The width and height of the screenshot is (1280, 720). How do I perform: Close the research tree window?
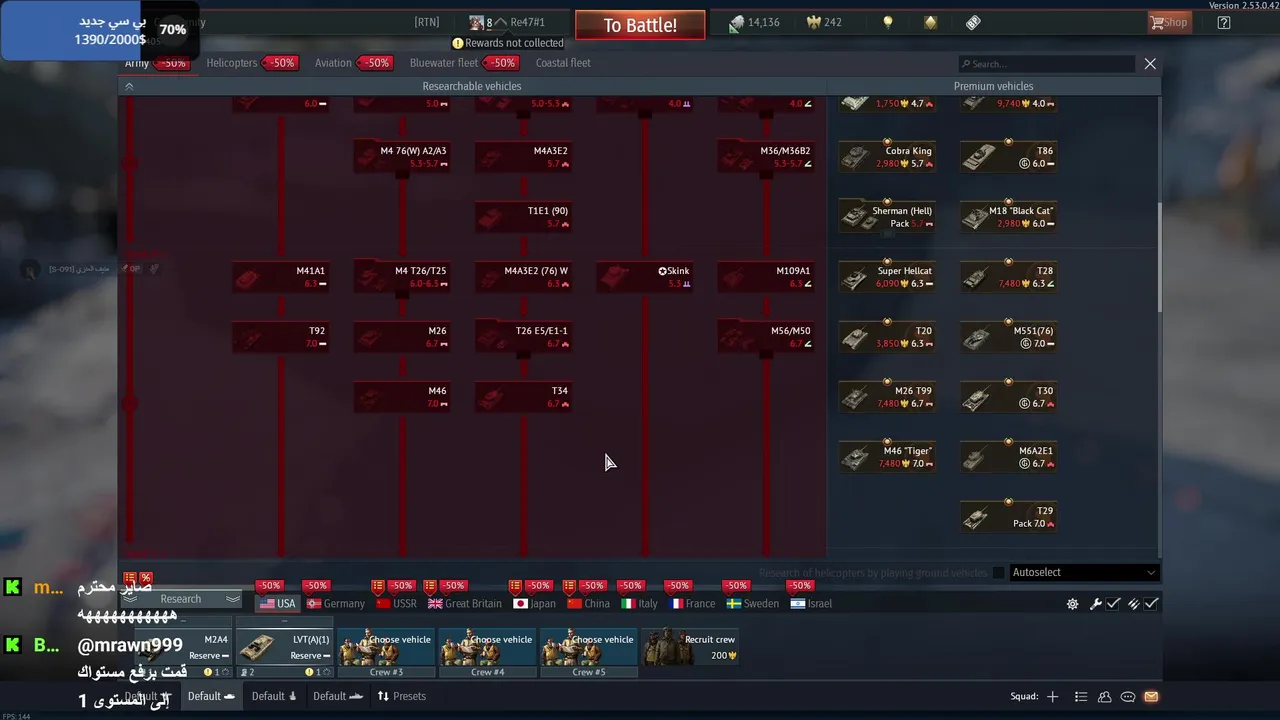1150,63
